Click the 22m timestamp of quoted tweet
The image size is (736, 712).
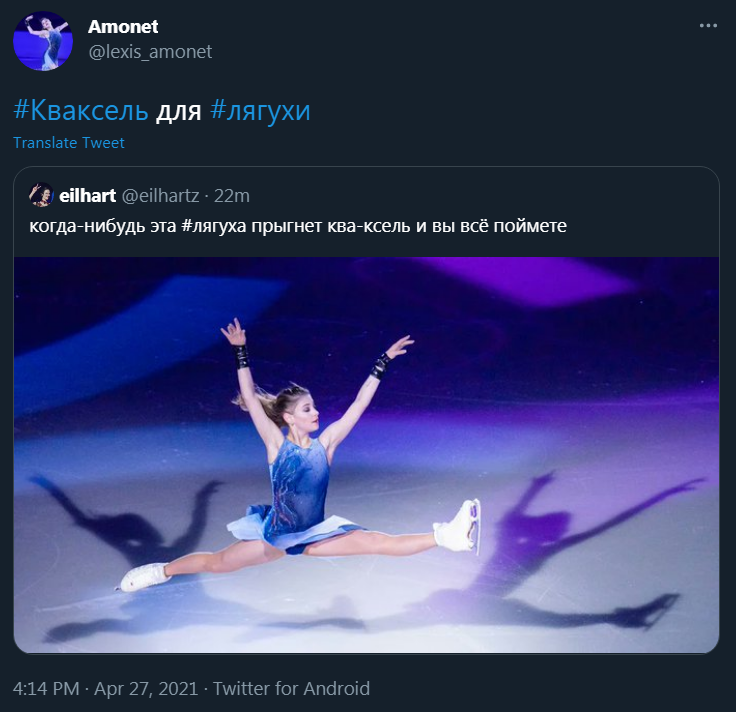233,195
